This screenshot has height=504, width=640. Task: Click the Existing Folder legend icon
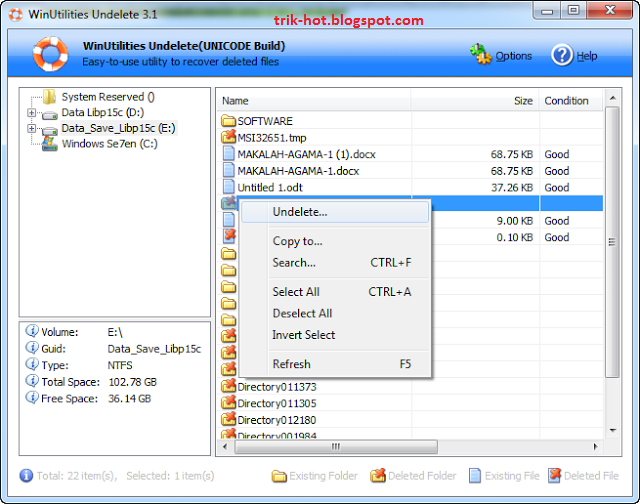[279, 476]
